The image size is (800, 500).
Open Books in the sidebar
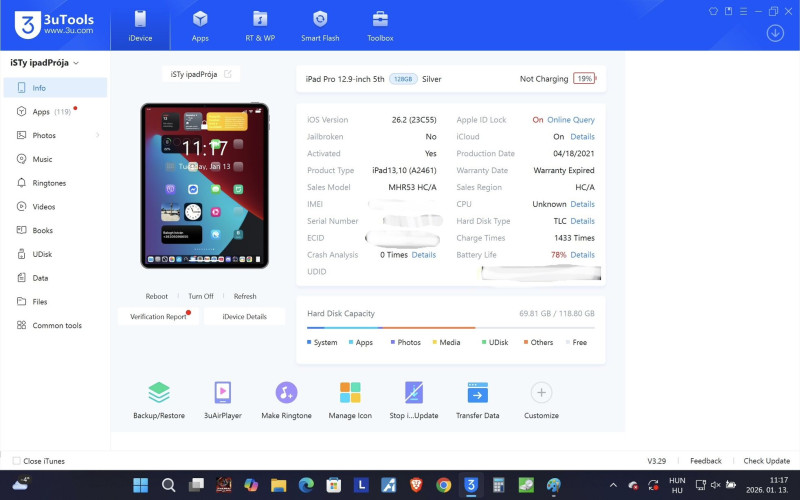click(x=55, y=230)
